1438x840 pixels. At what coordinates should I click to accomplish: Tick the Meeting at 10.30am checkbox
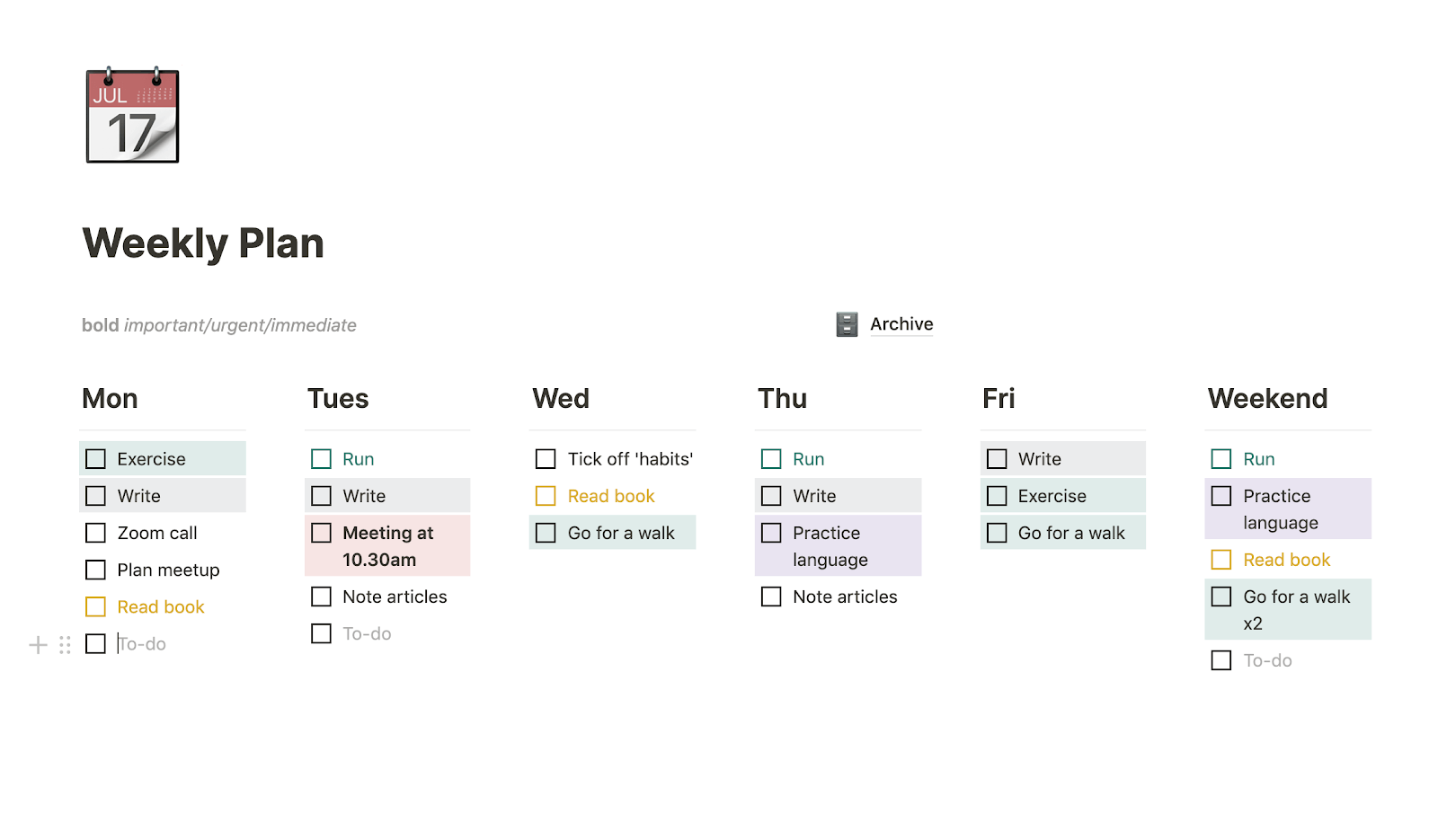tap(321, 533)
